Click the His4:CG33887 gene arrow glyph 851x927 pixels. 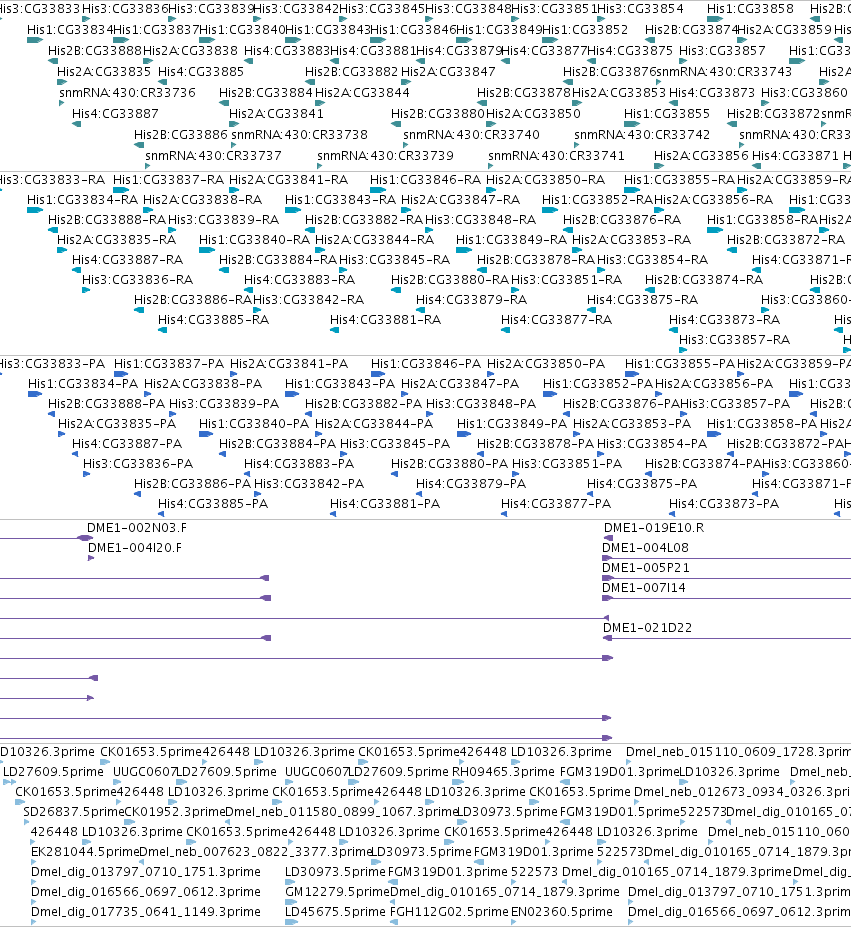pos(76,124)
